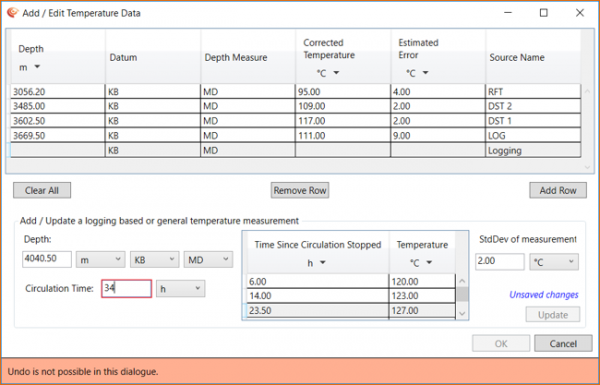Click scroll down arrow of main temperature table
Viewport: 600px width, 385px height.
click(587, 167)
